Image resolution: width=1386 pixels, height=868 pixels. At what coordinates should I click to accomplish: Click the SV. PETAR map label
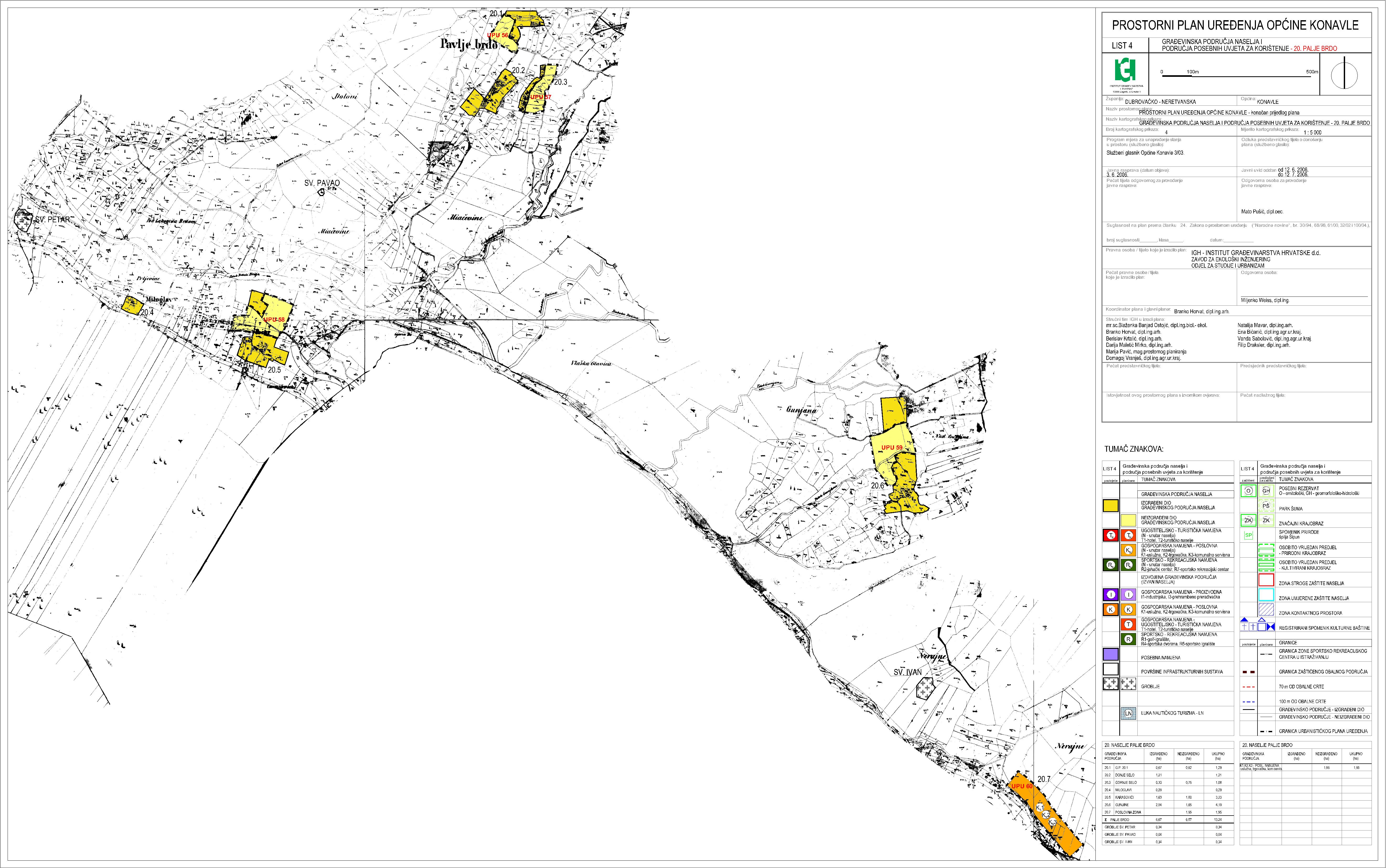pyautogui.click(x=52, y=219)
